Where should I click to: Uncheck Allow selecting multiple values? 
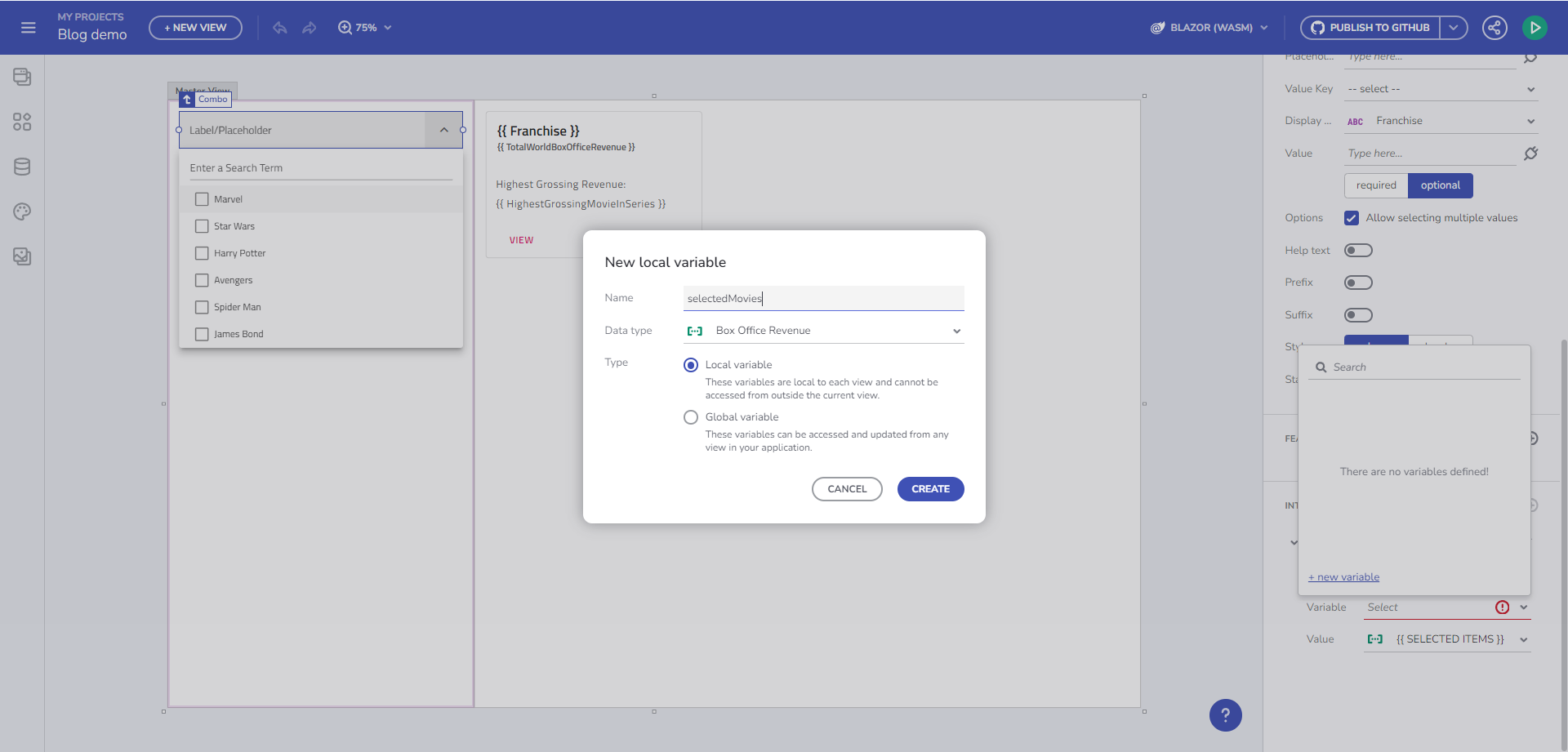(1352, 218)
